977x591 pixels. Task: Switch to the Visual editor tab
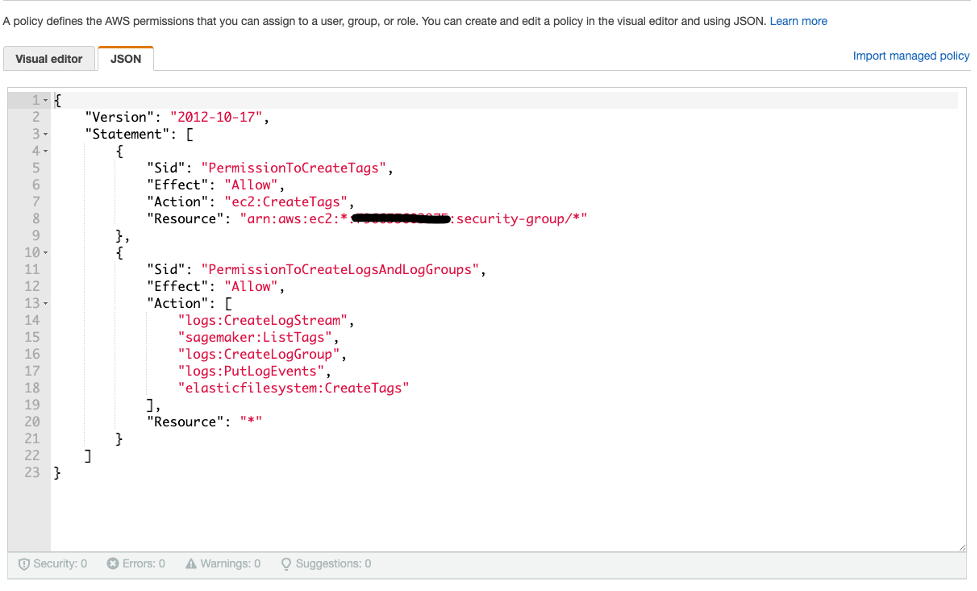coord(48,58)
